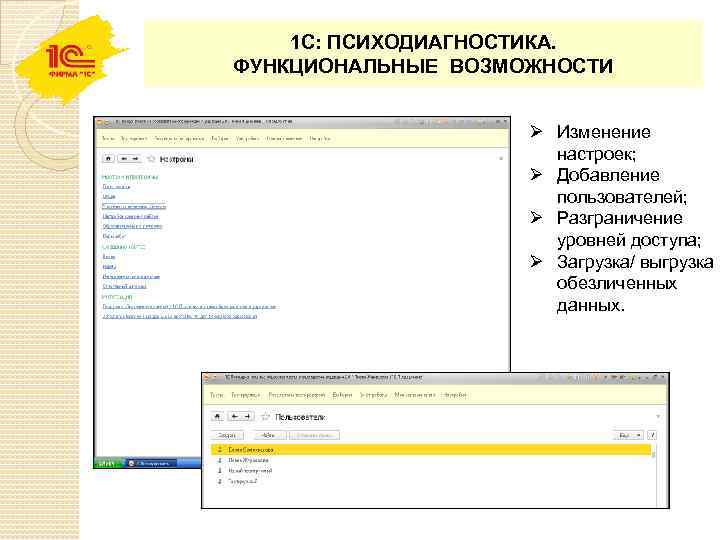Screen dimensions: 720x540
Task: Click the 1C firm logo on the slide
Action: [70, 60]
